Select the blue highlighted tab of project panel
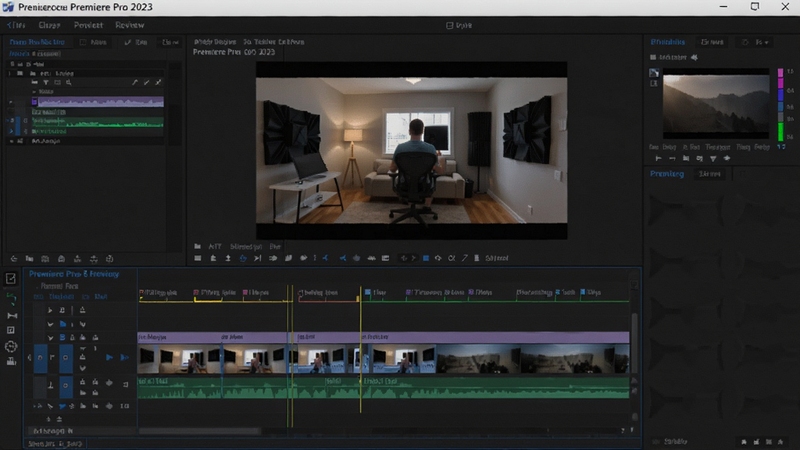The height and width of the screenshot is (450, 800). (37, 42)
